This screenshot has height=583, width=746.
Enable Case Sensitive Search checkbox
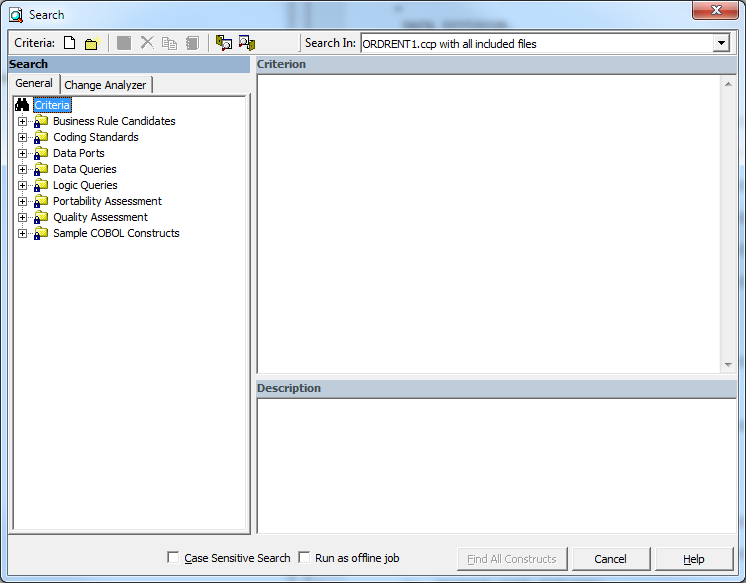click(174, 558)
